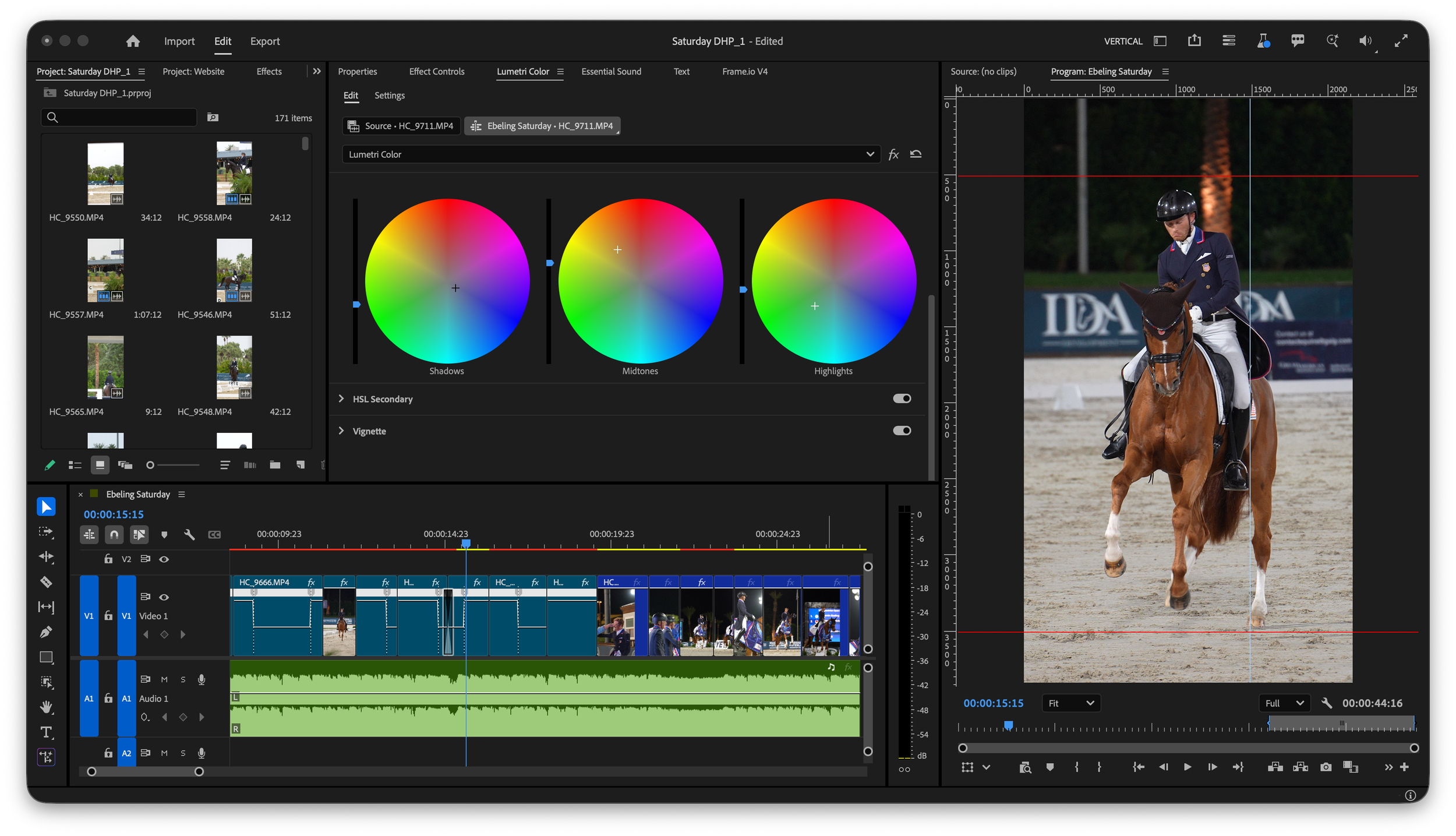
Task: Select the Hand tool
Action: click(x=46, y=707)
